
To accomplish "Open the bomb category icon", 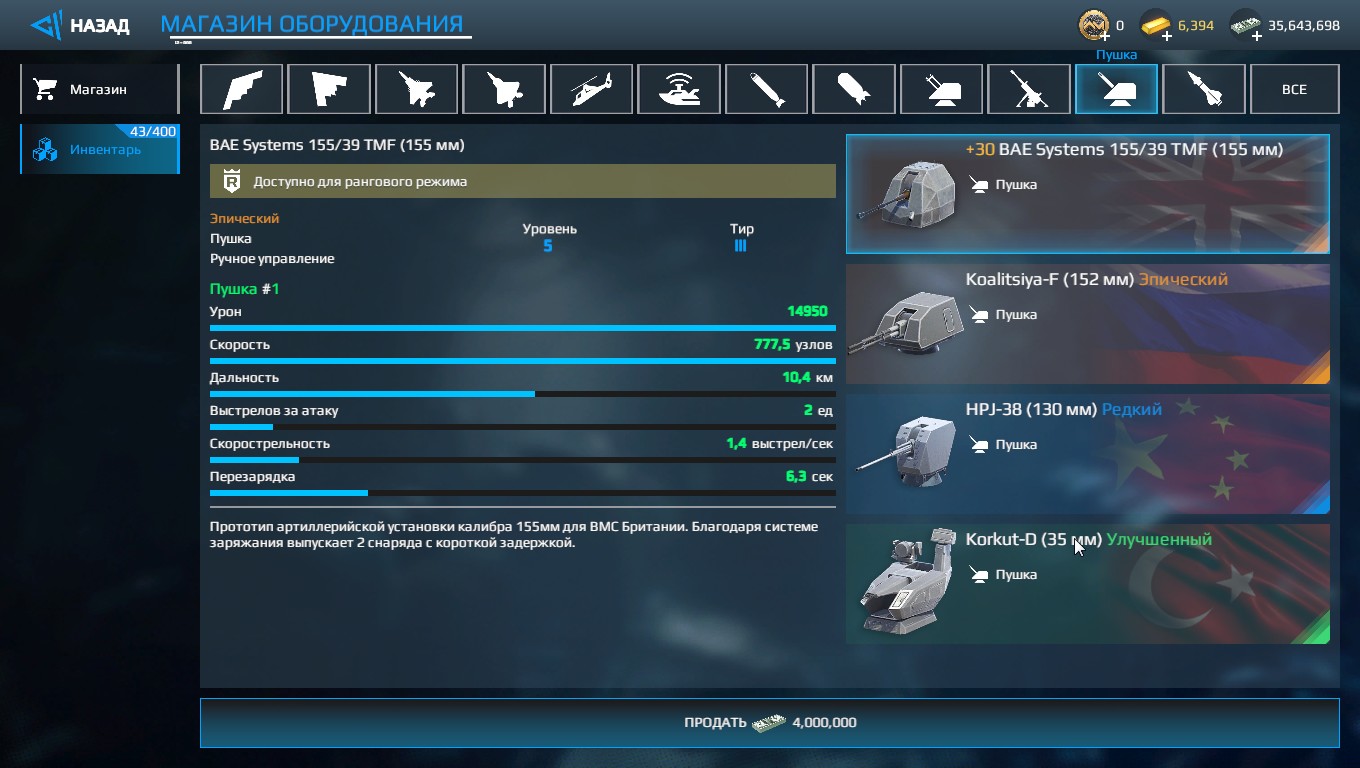I will click(x=854, y=89).
